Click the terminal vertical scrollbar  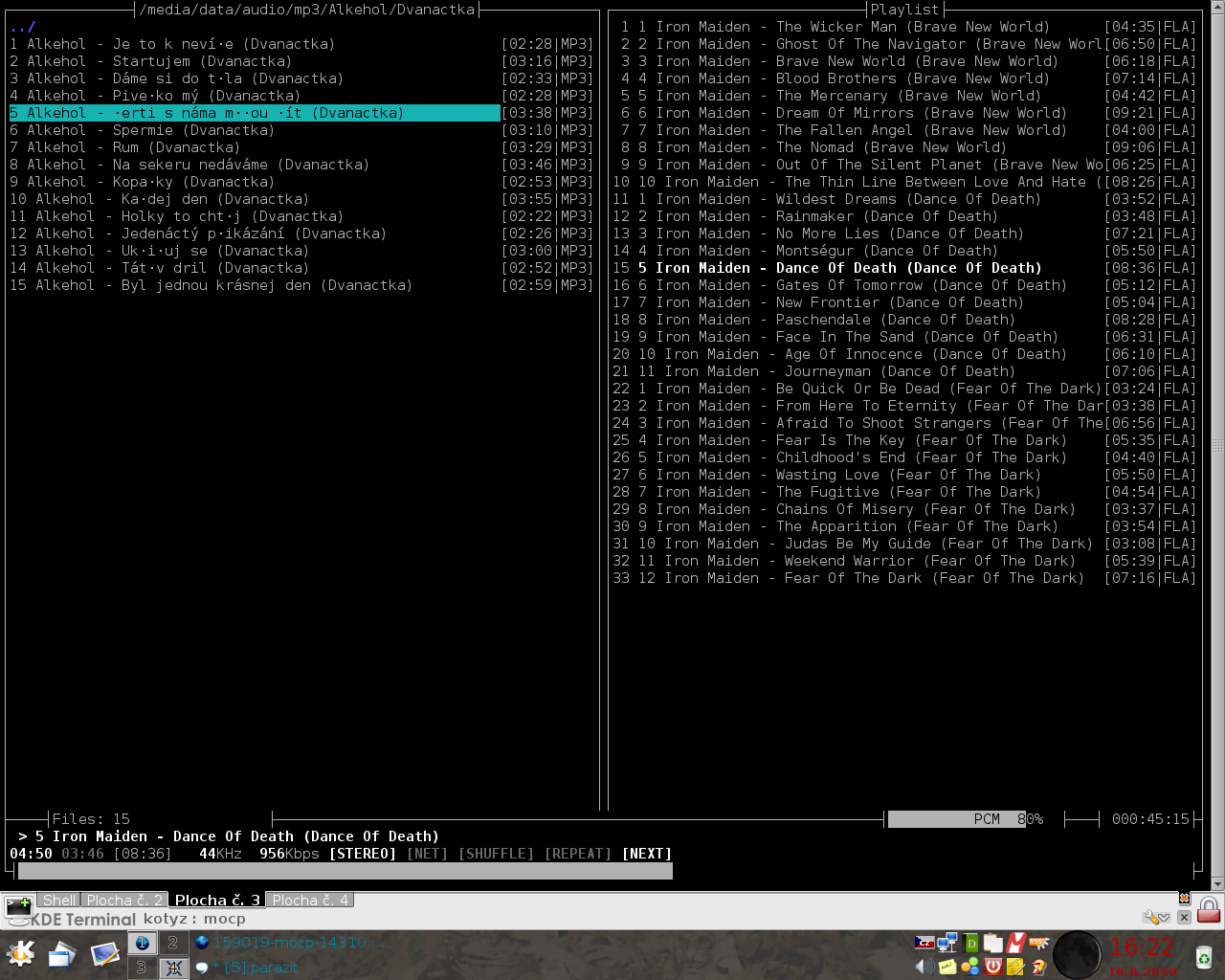tap(1217, 445)
